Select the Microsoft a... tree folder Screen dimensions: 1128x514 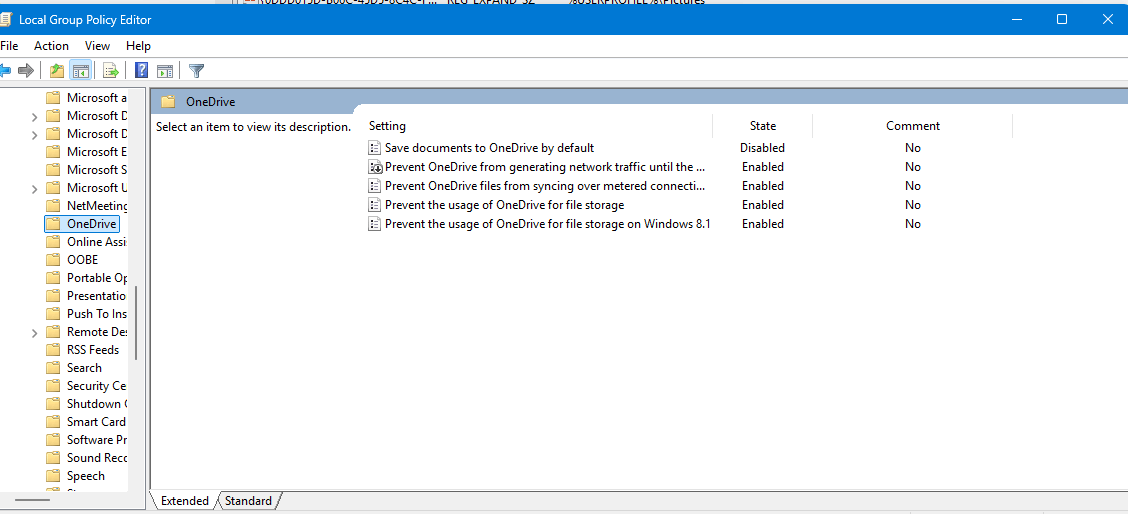(87, 98)
